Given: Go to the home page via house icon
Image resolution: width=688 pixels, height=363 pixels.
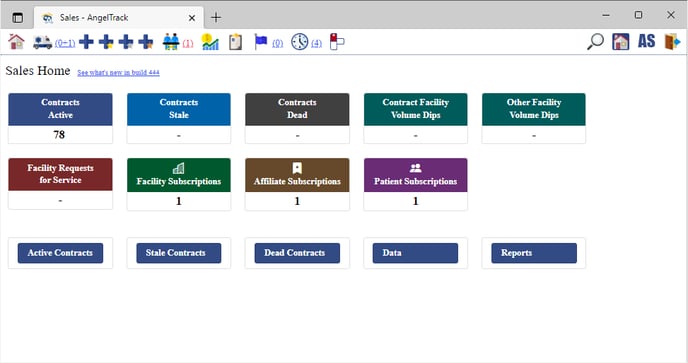Looking at the screenshot, I should click(x=16, y=42).
